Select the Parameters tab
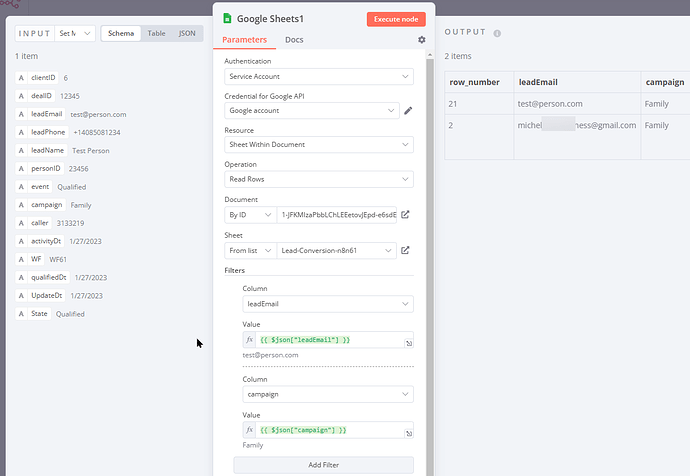The height and width of the screenshot is (476, 690). [x=245, y=40]
